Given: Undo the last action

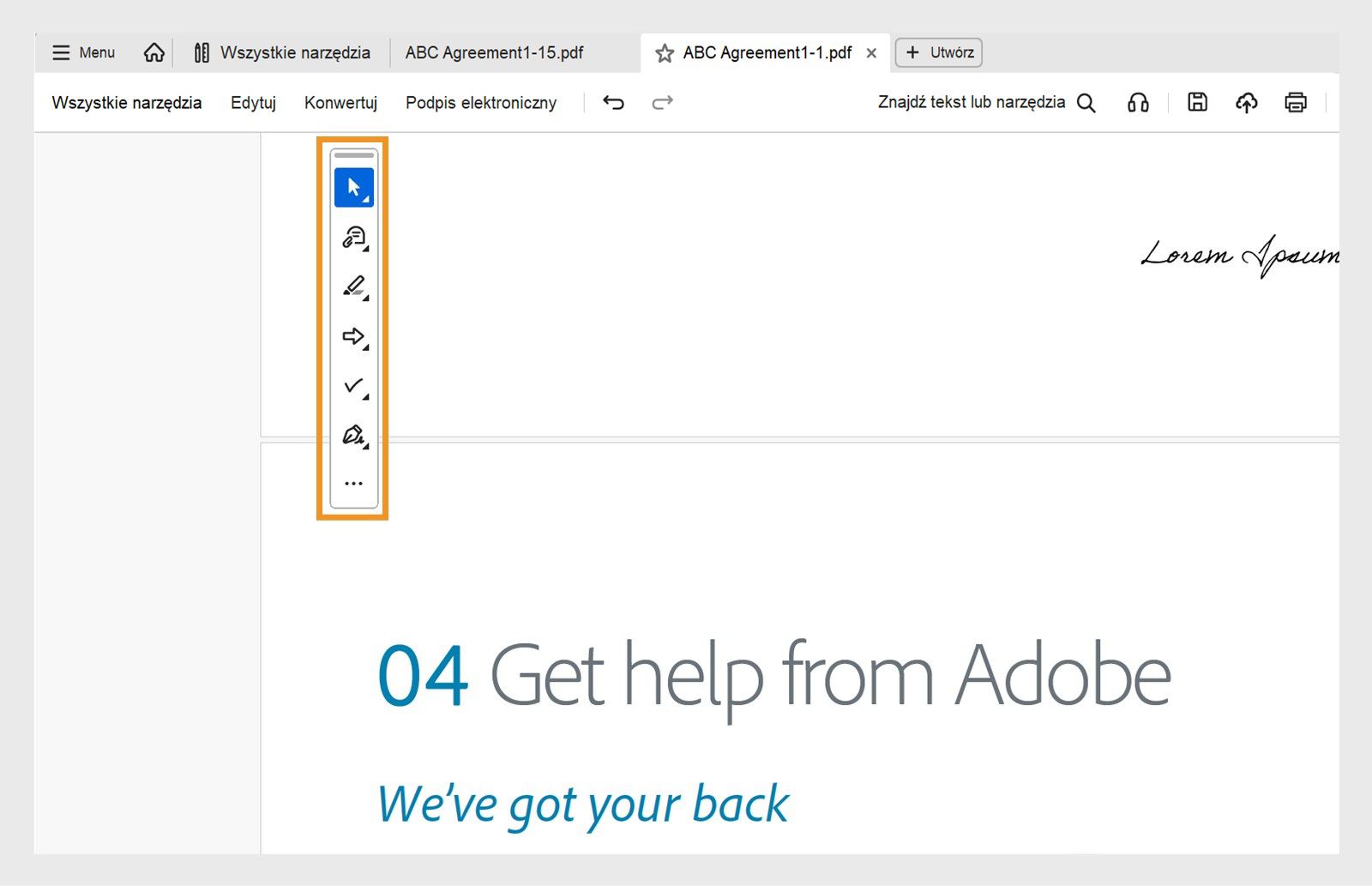Looking at the screenshot, I should tap(613, 103).
